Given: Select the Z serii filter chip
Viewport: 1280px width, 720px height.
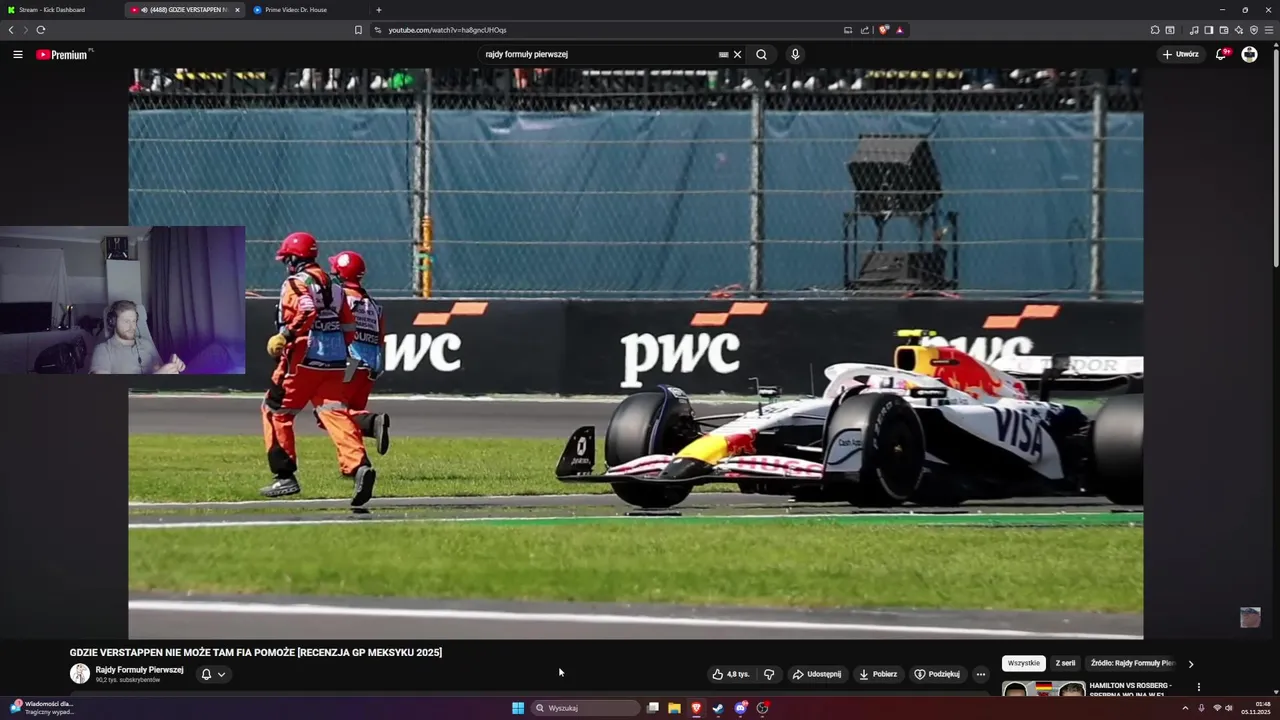Looking at the screenshot, I should point(1066,663).
